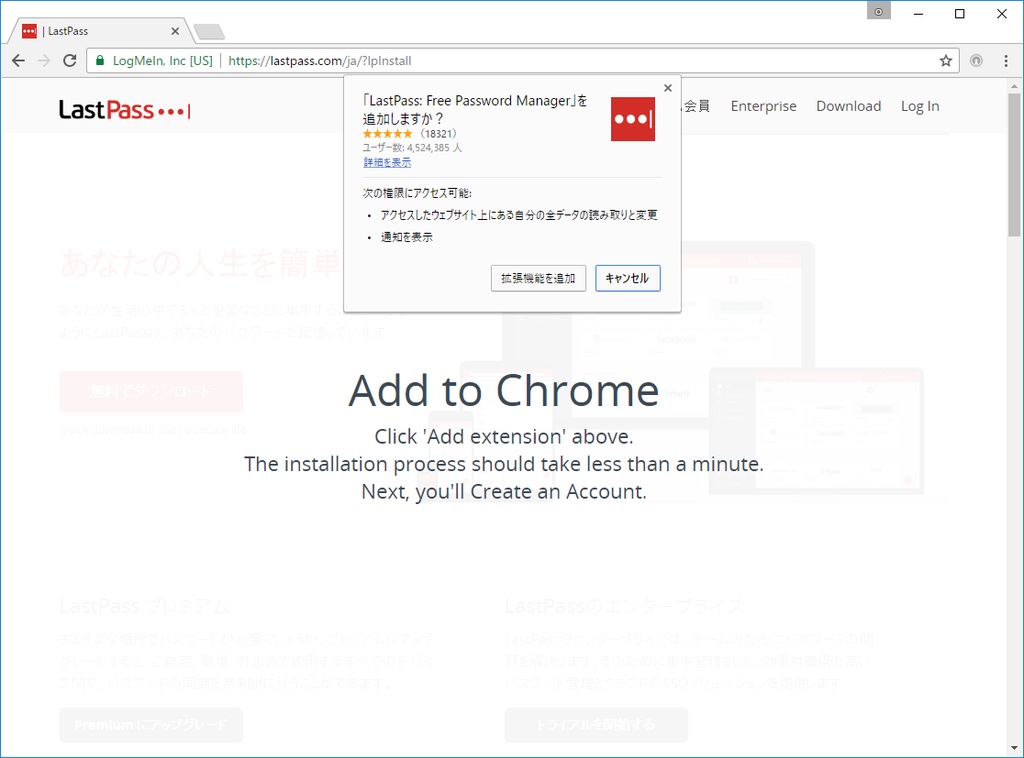Screen dimensions: 1024x758
Task: Close the LastPass tab
Action: (x=175, y=31)
